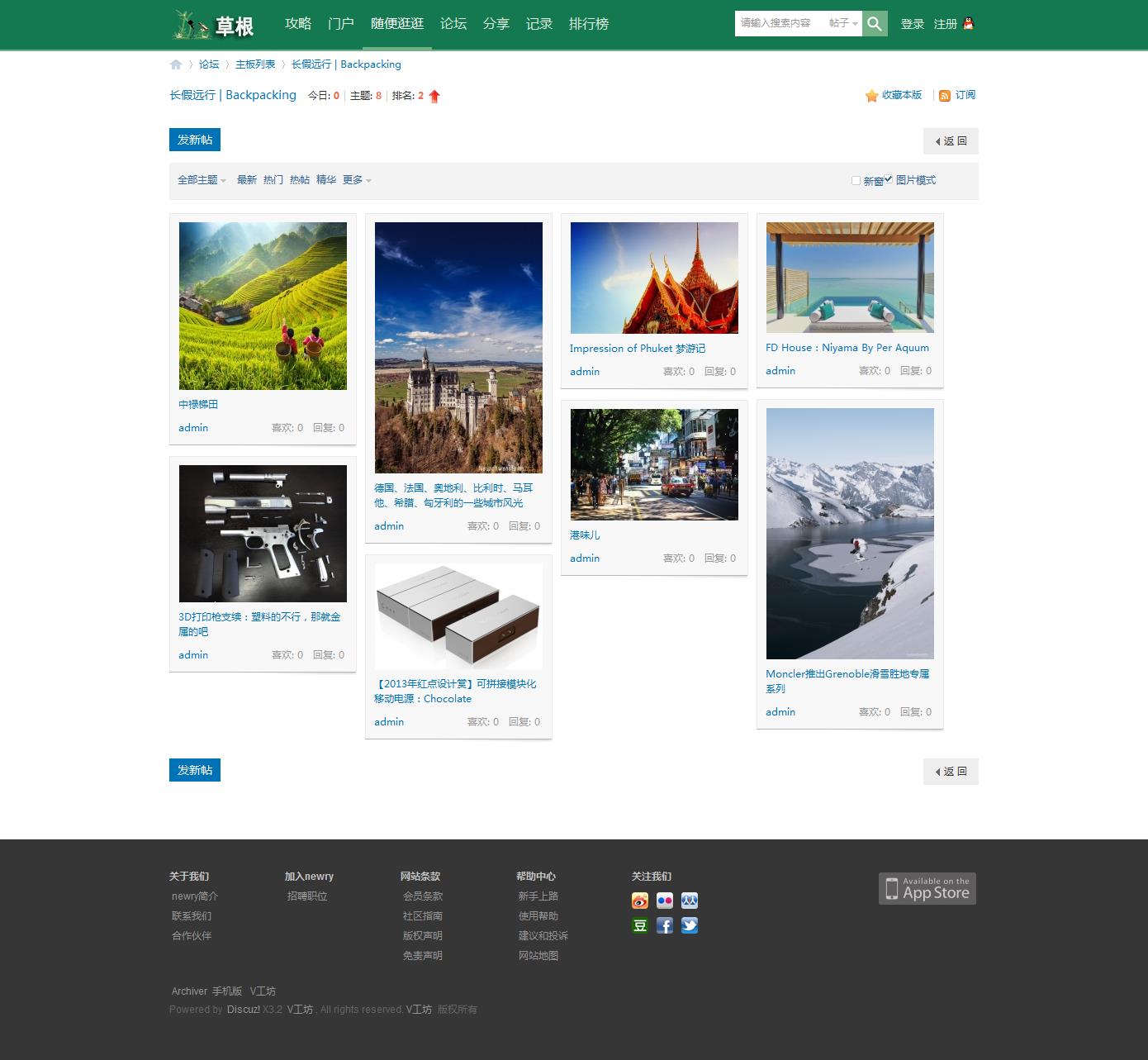Go to the home breadcrumb house icon
This screenshot has height=1060, width=1148.
[176, 64]
